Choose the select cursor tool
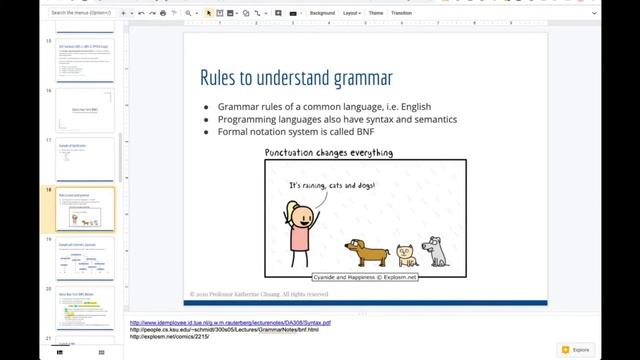Viewport: 640px width, 360px height. pos(209,13)
